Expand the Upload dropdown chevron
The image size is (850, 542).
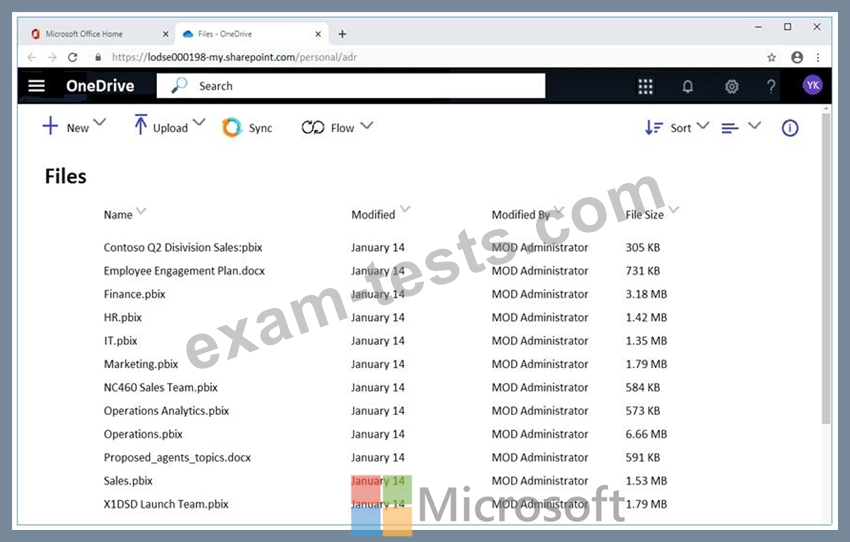199,122
